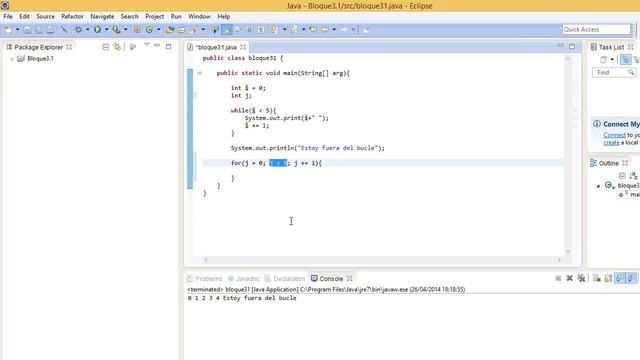Click the Search flashlight toolbar icon
640x360 pixels.
[194, 29]
